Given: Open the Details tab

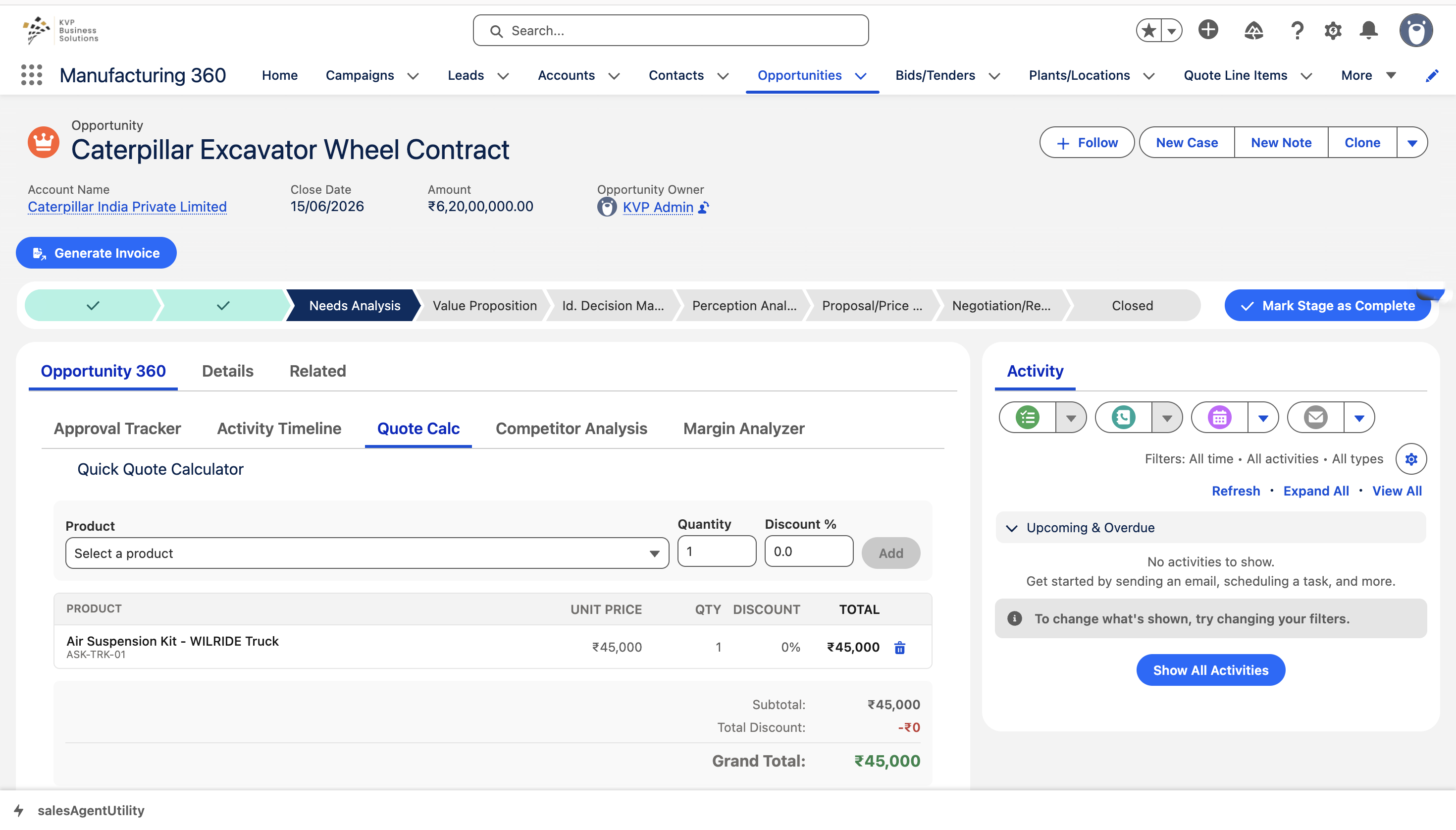Looking at the screenshot, I should coord(227,371).
